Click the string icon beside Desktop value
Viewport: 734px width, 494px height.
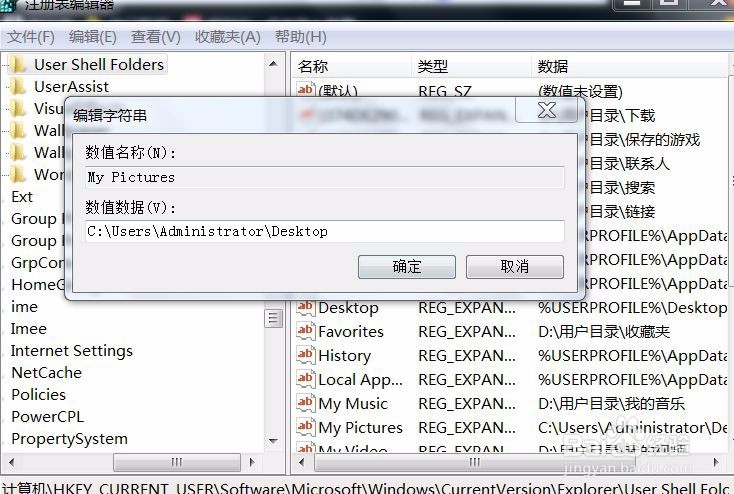(x=305, y=307)
